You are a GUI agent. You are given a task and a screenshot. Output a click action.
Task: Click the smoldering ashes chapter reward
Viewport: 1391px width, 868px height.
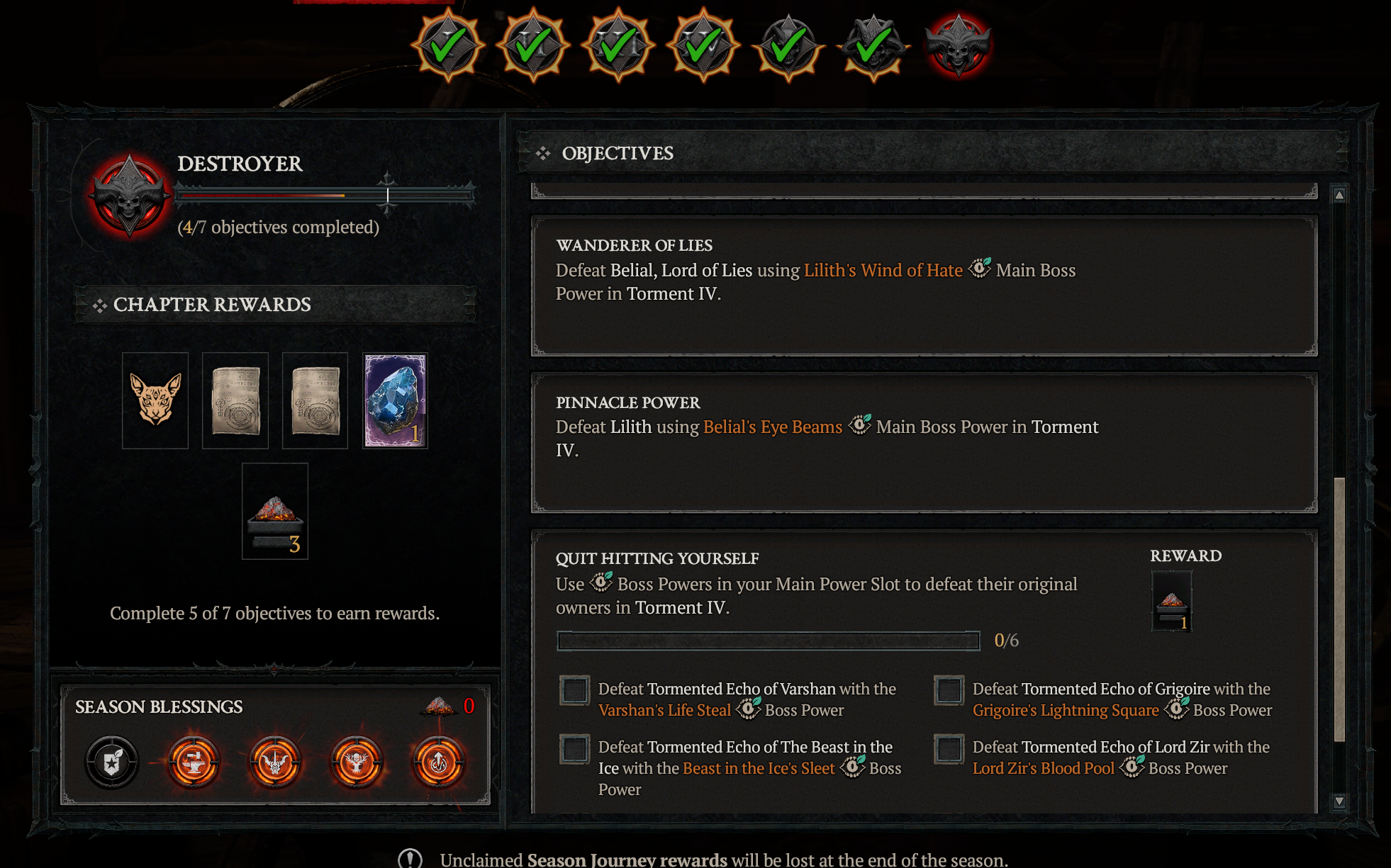(275, 511)
